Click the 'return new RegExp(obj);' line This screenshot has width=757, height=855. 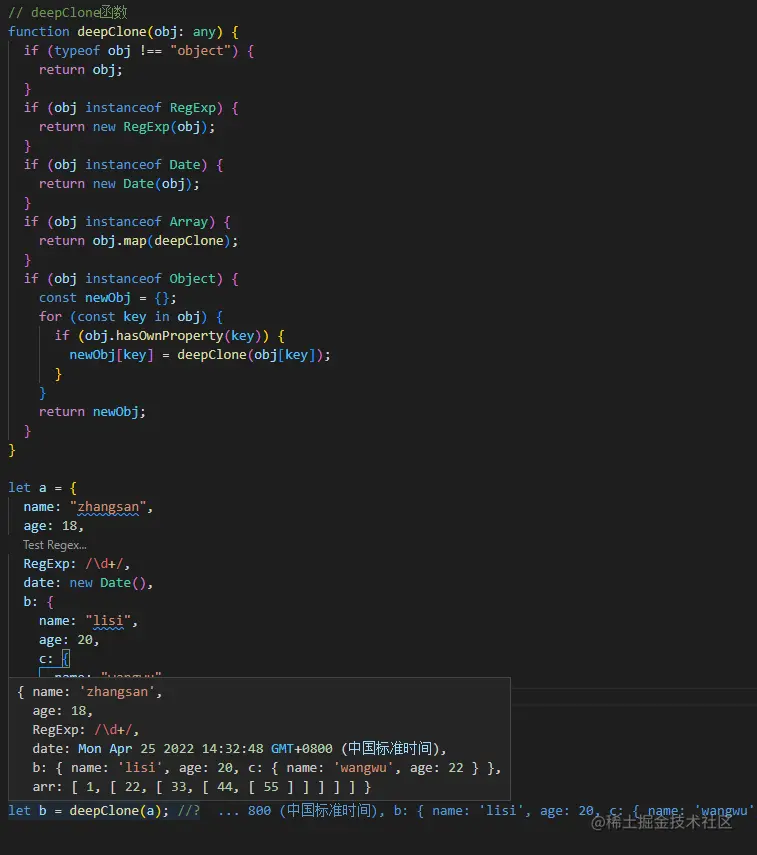(127, 127)
